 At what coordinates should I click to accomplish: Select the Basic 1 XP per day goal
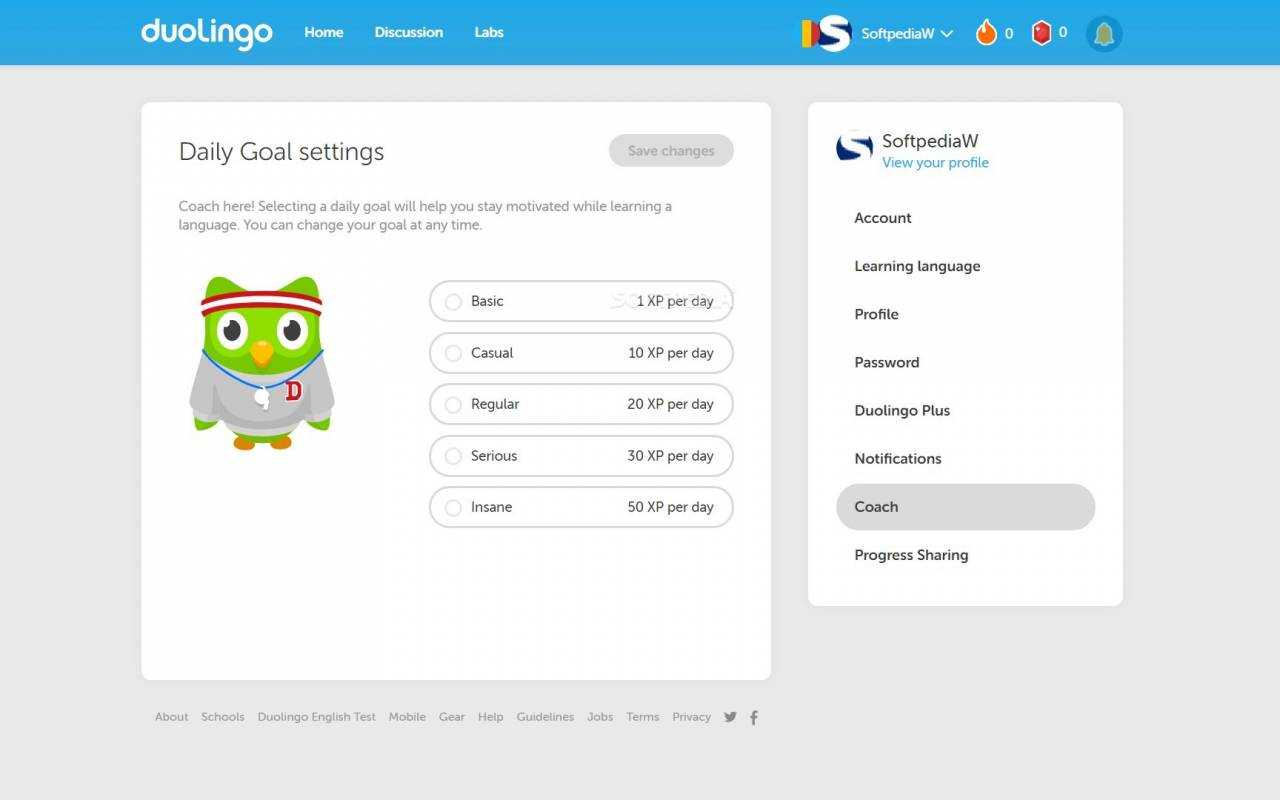tap(581, 301)
